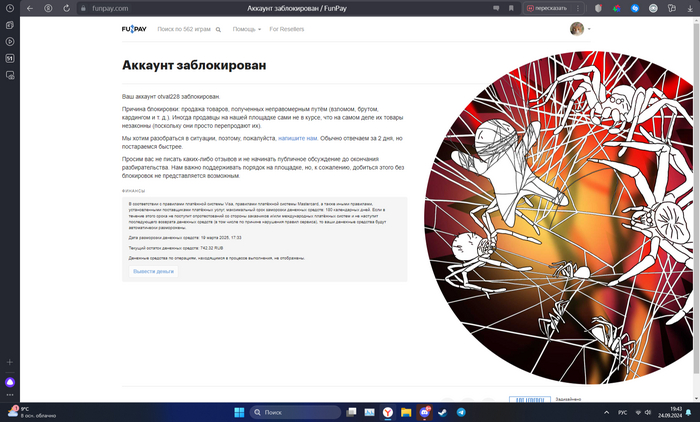Screen dimensions: 700x422
Task: Open the grey round extension icon
Action: (x=653, y=8)
